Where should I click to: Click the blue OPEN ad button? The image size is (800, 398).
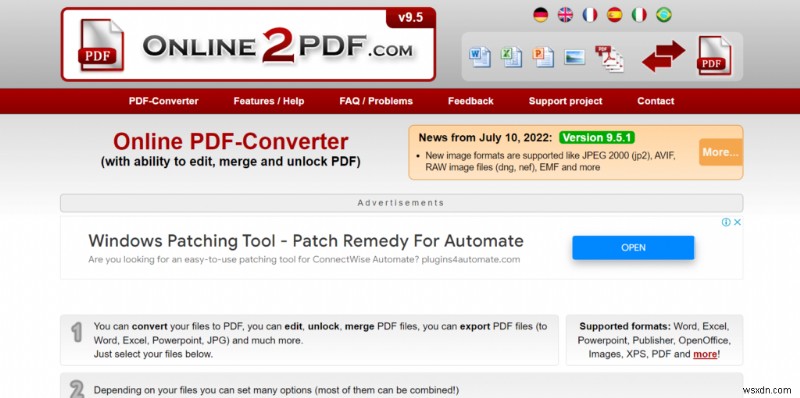click(633, 247)
